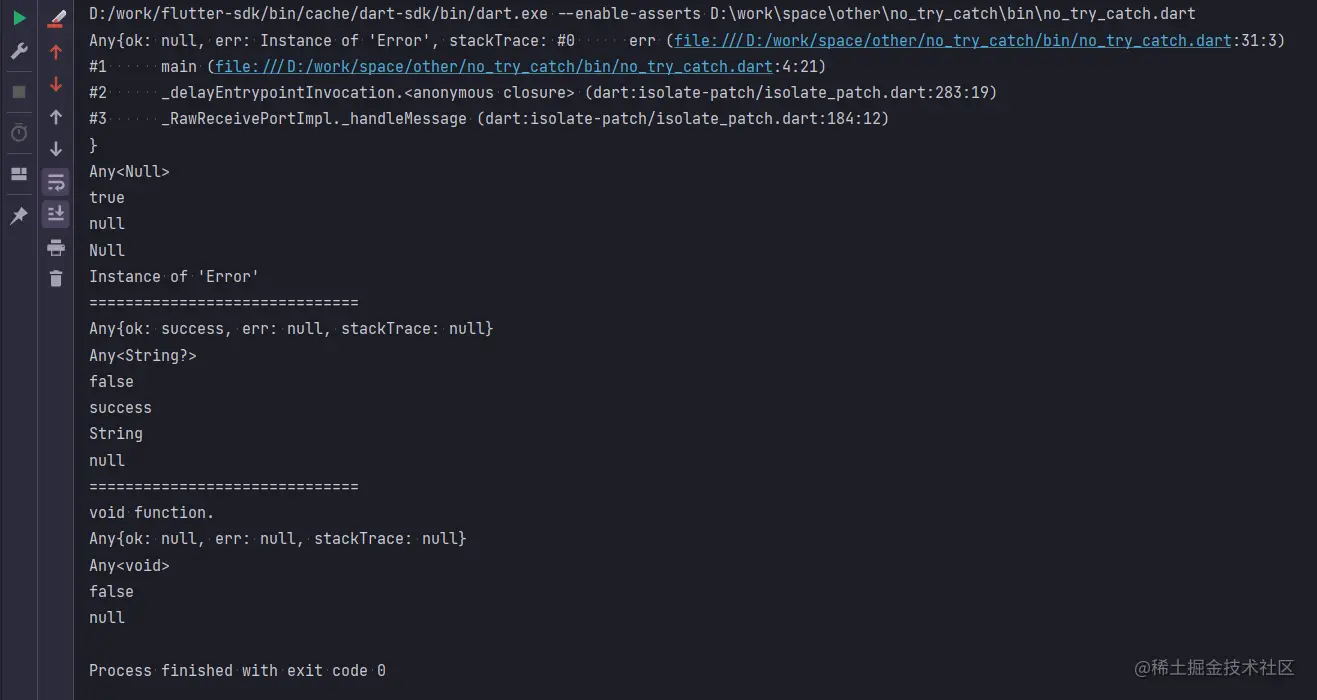This screenshot has height=700, width=1317.
Task: Click the print console output icon
Action: pyautogui.click(x=56, y=247)
